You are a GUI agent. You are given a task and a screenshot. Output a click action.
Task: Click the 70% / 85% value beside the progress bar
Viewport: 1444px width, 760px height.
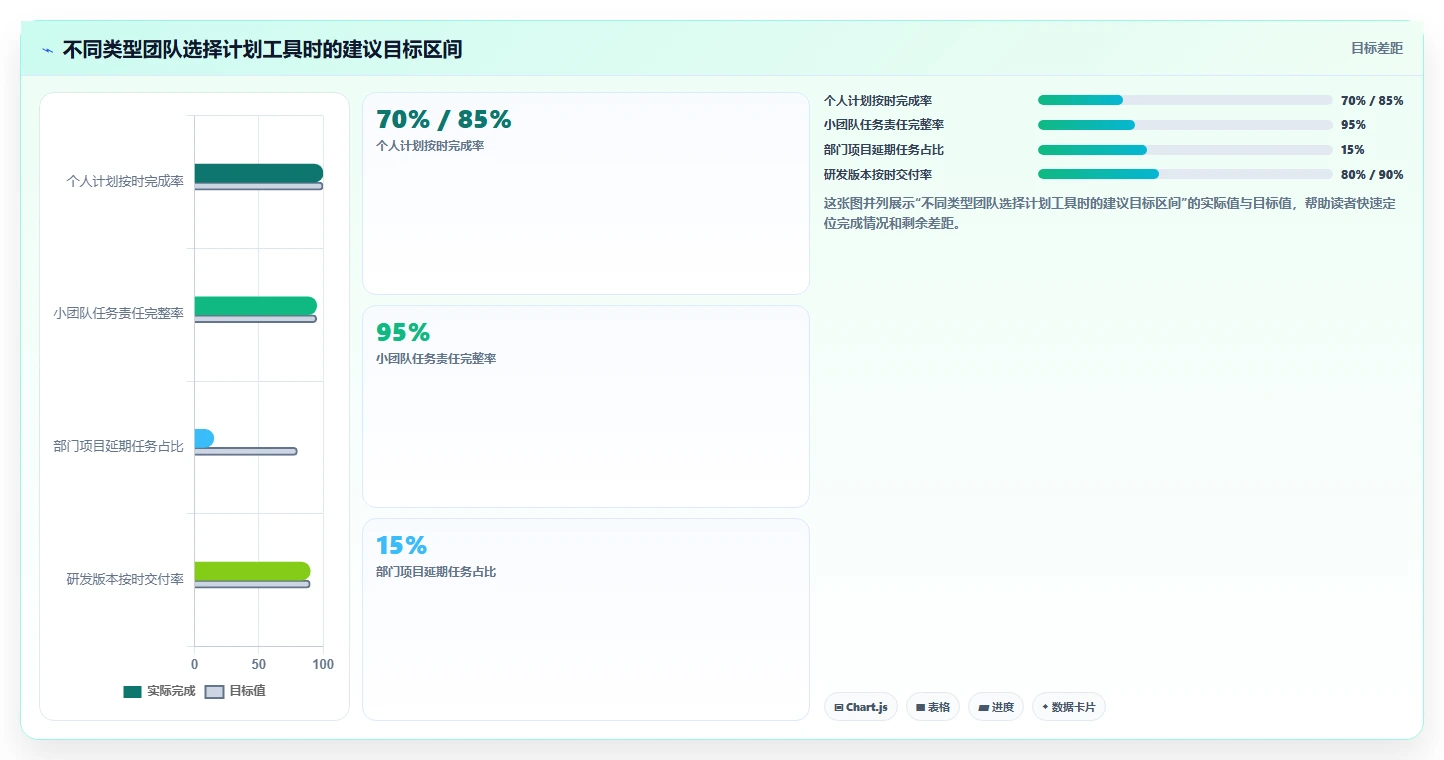(1372, 101)
